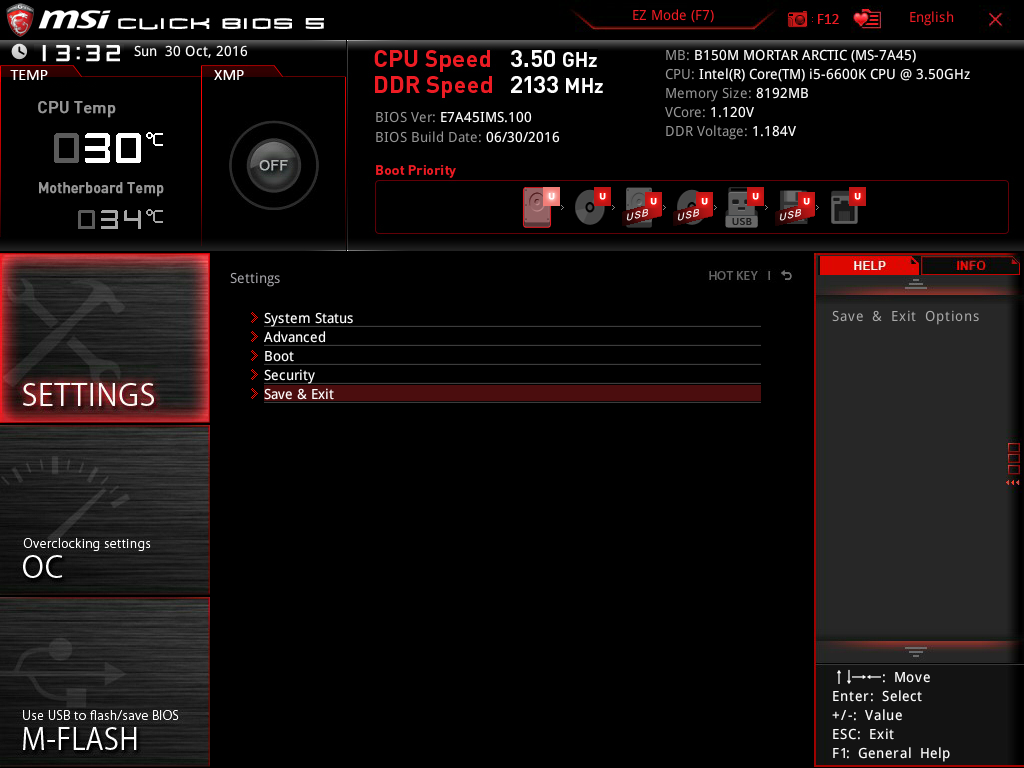Open Advanced submenu
The image size is (1024, 768).
click(x=512, y=337)
